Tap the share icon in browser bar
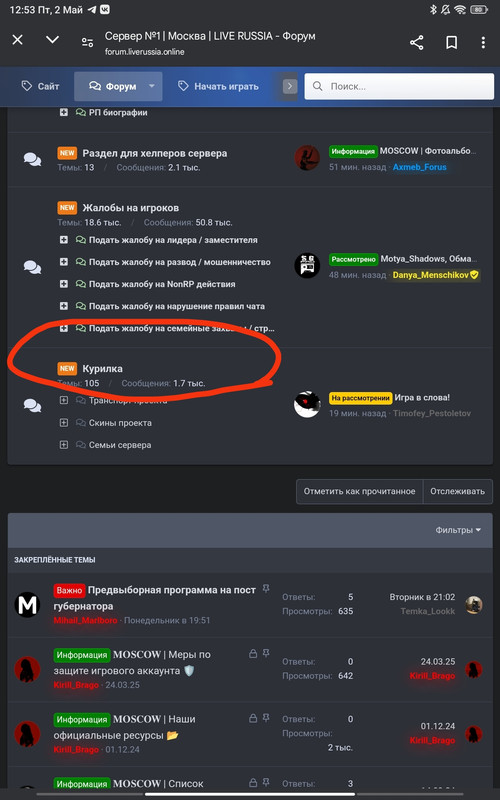The height and width of the screenshot is (800, 500). (416, 42)
